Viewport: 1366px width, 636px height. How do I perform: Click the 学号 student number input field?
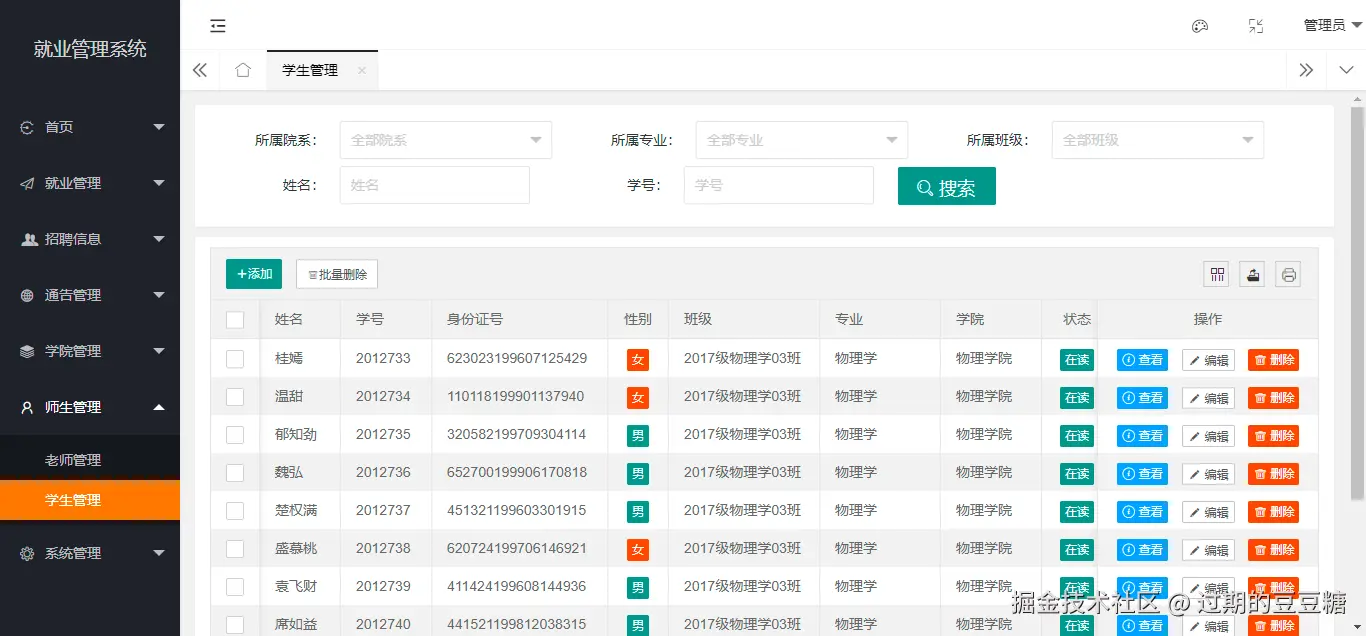[779, 186]
